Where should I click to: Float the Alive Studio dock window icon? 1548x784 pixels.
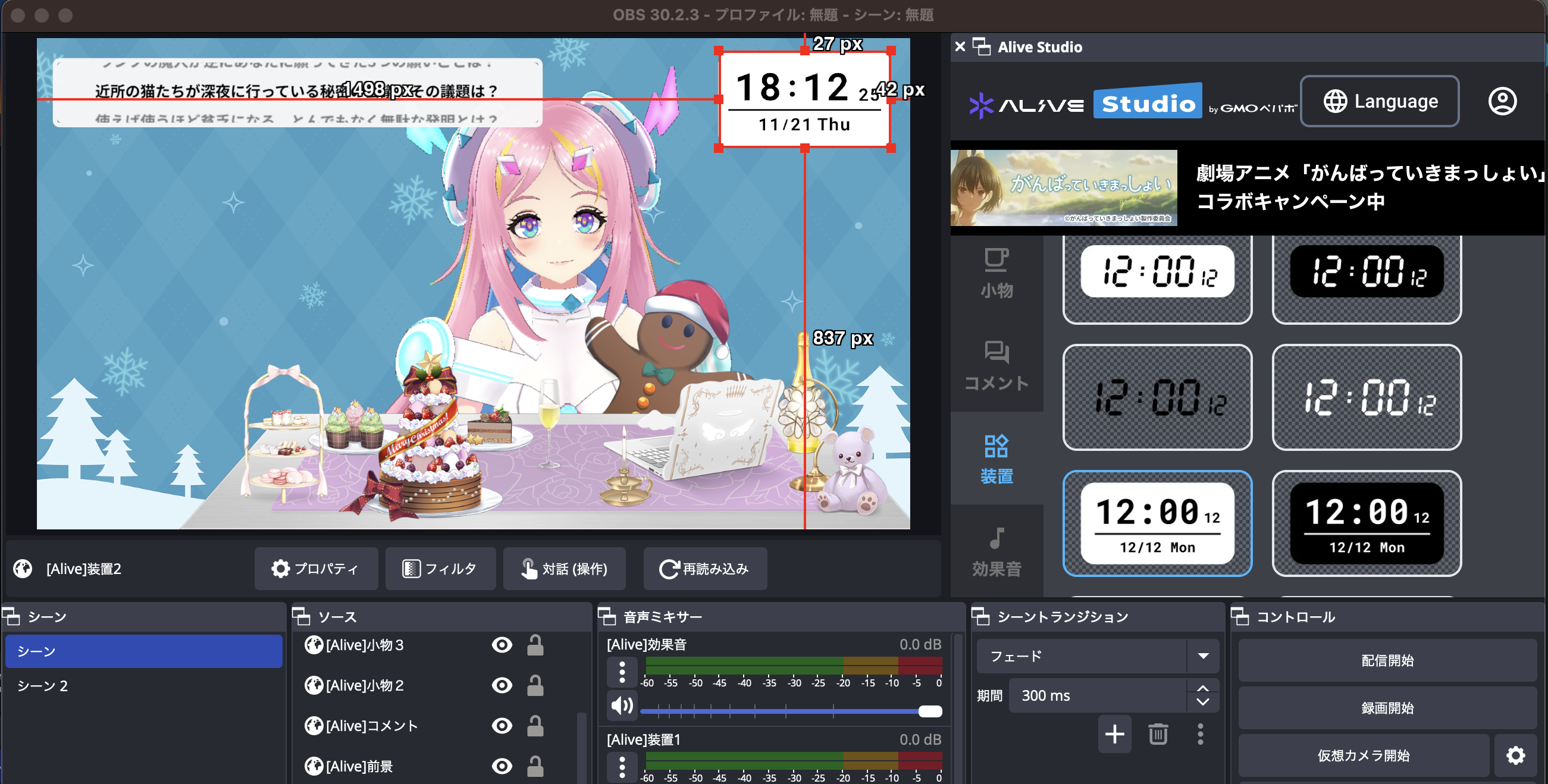tap(981, 46)
